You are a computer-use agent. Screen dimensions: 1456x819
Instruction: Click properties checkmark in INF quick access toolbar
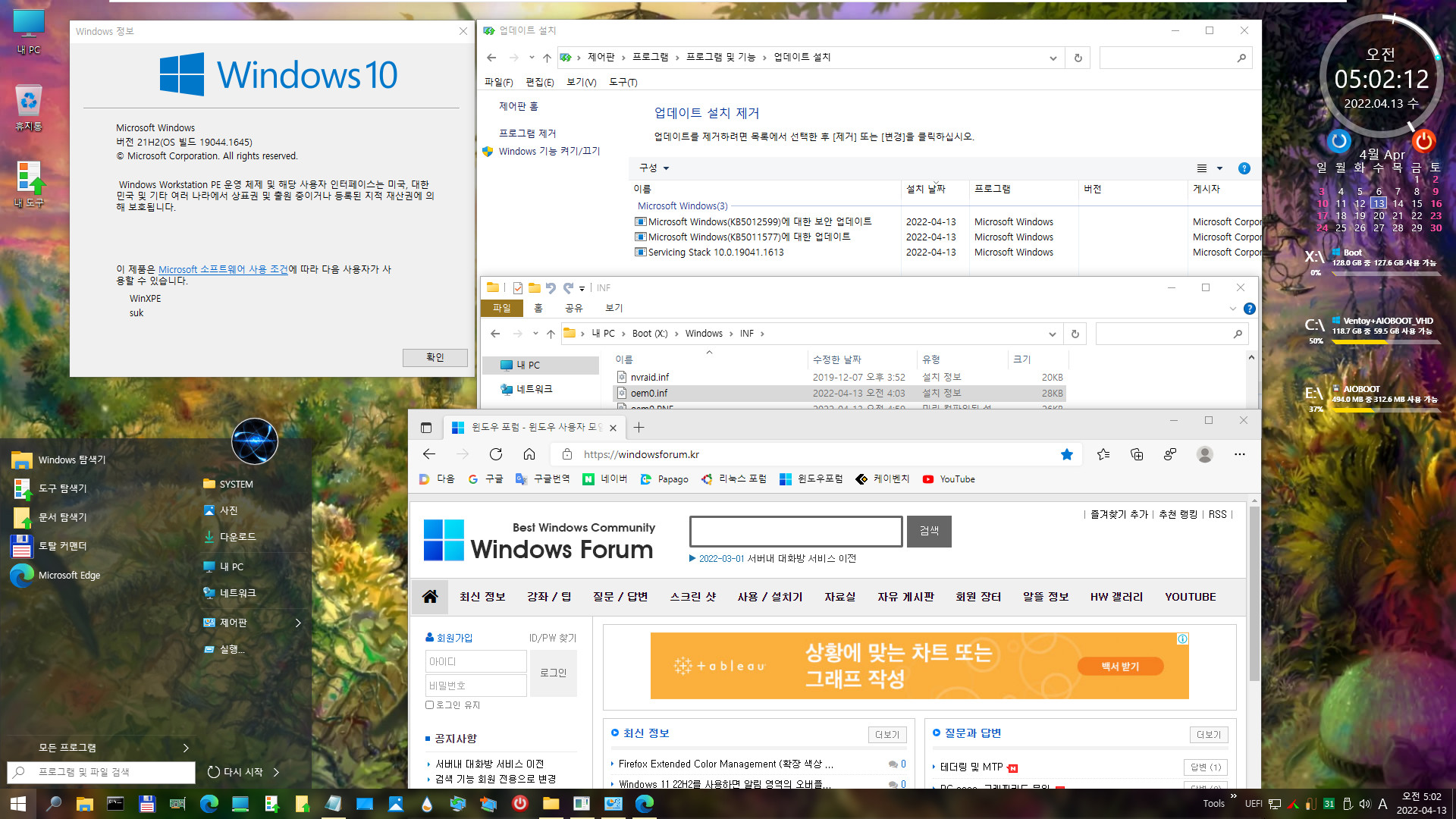click(x=518, y=288)
